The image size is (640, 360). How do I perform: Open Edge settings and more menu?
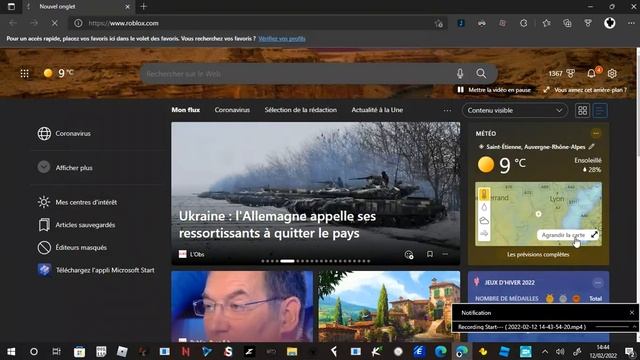click(x=631, y=23)
